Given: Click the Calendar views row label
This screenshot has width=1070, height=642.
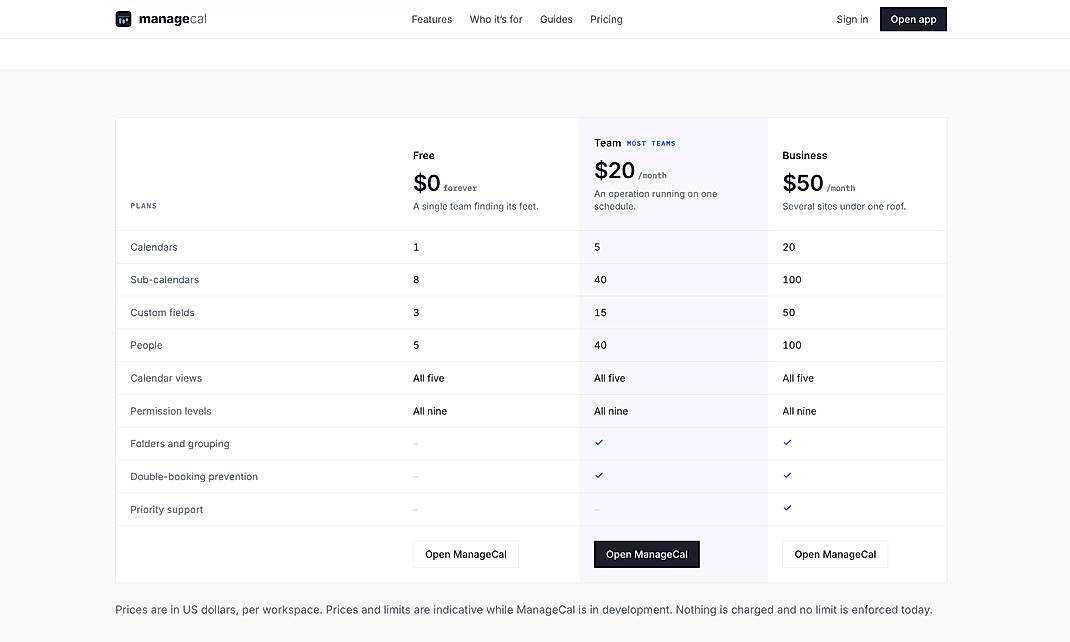Looking at the screenshot, I should click(x=166, y=378).
